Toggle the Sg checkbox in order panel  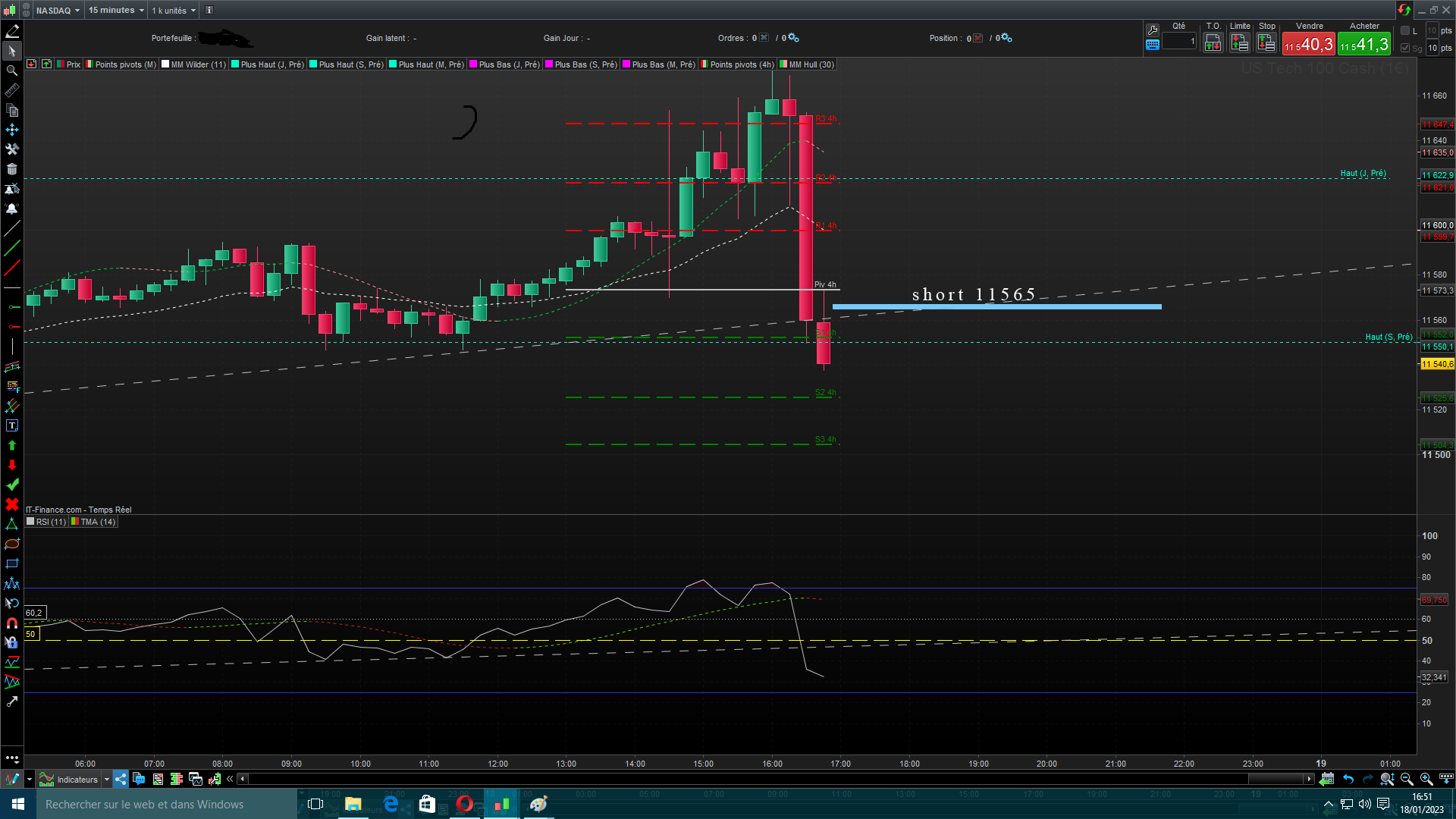[x=1405, y=48]
